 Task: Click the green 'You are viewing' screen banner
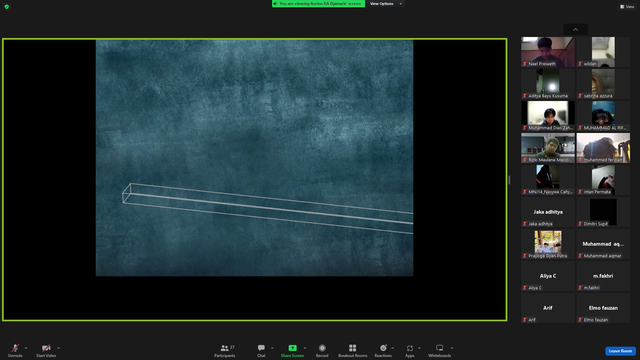pyautogui.click(x=318, y=4)
